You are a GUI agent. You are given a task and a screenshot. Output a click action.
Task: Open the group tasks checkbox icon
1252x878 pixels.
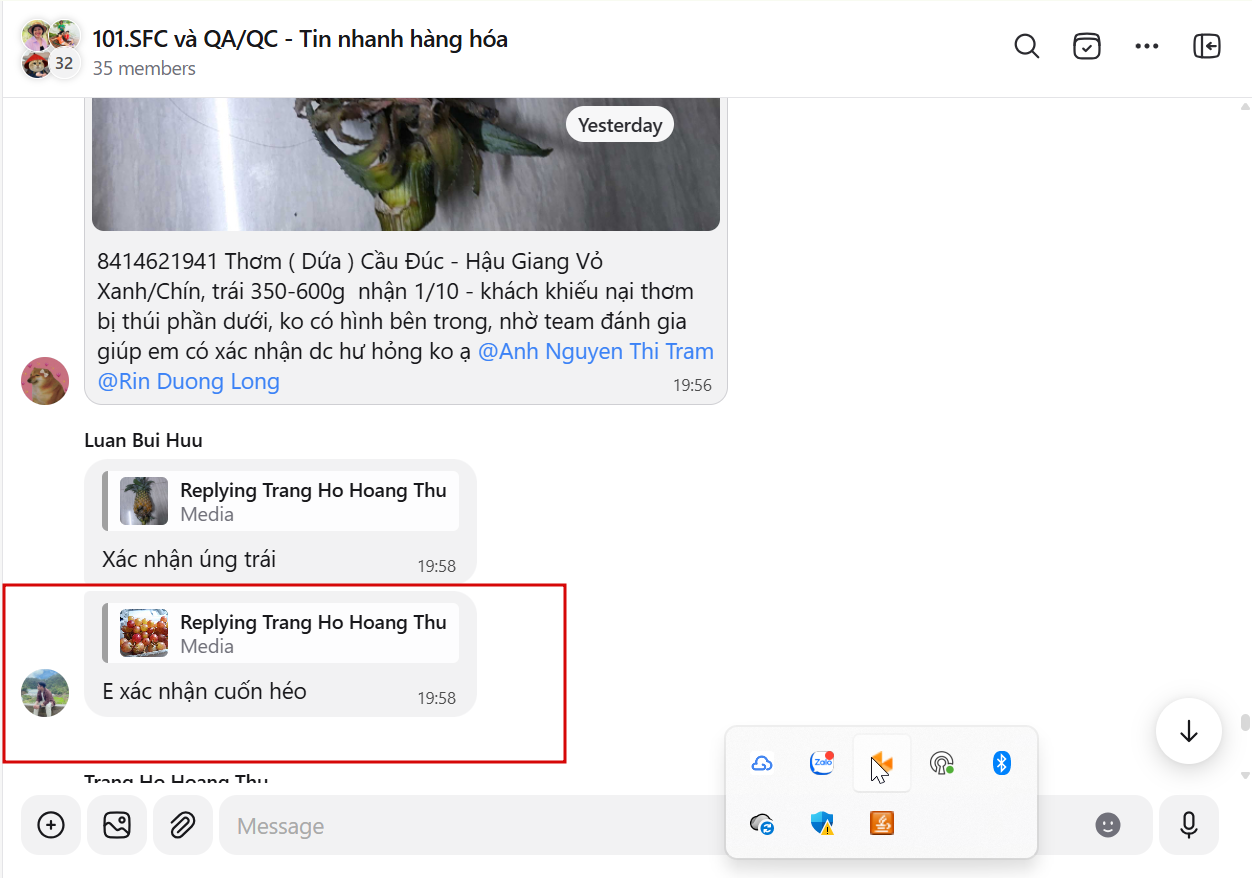click(1087, 47)
